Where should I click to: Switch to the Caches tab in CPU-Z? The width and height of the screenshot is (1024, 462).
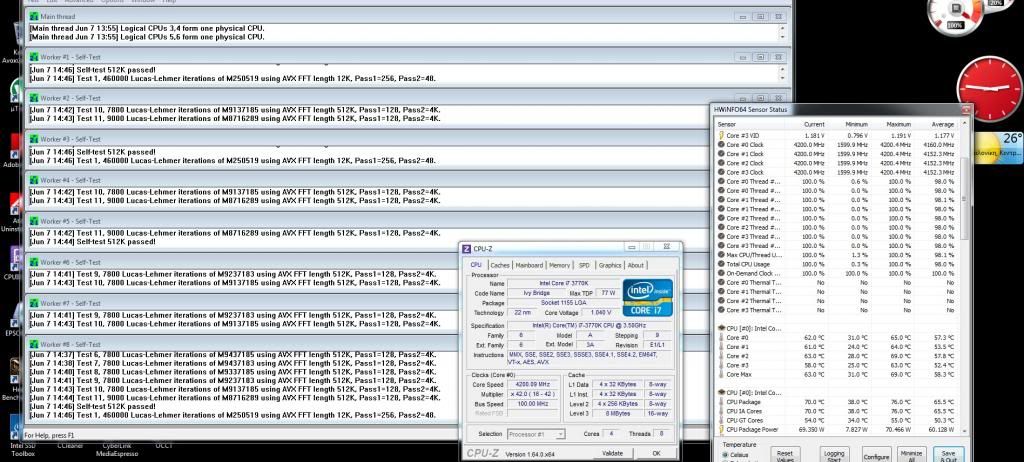coord(500,265)
